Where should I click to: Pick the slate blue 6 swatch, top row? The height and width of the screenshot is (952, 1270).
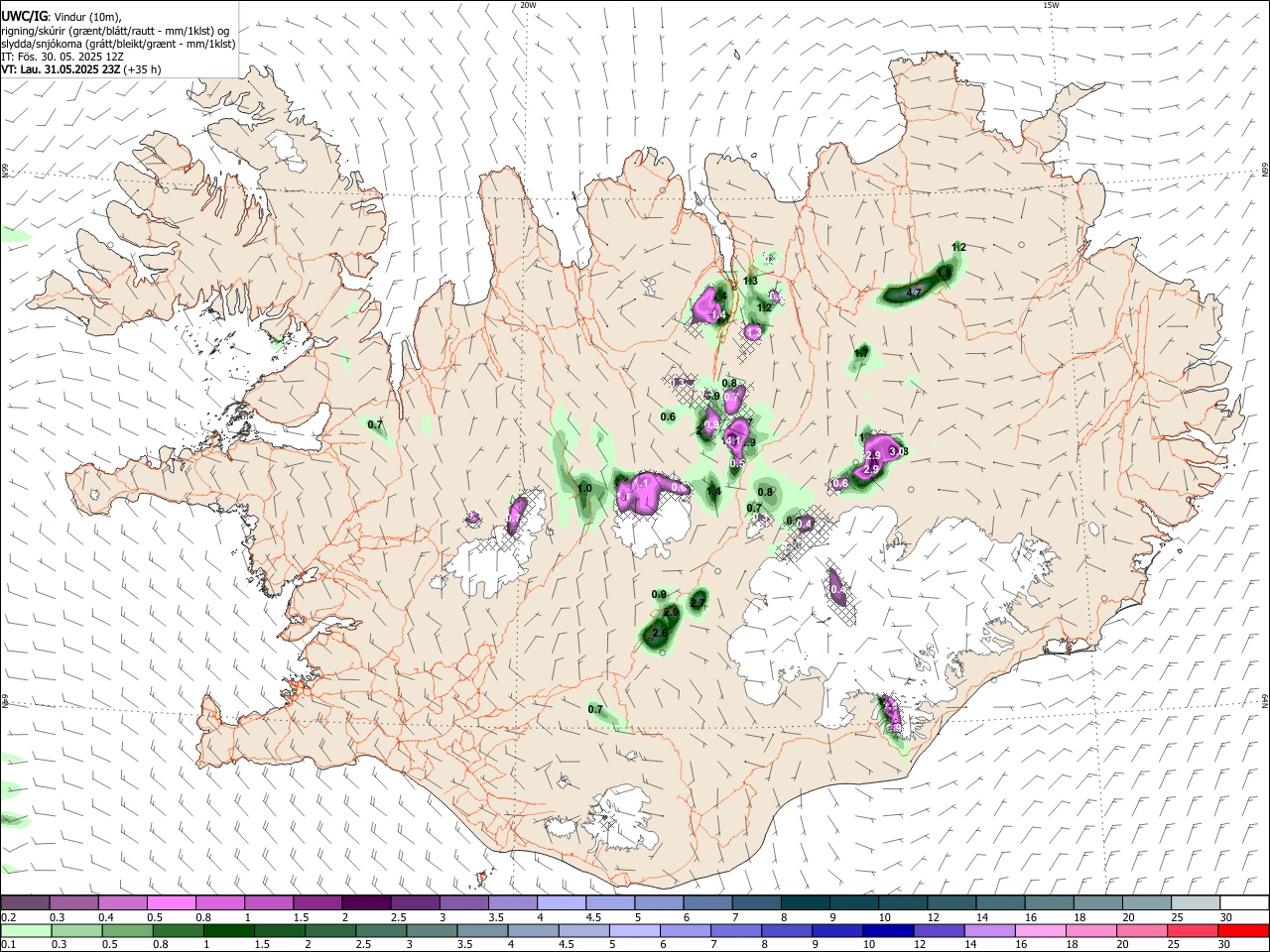pyautogui.click(x=707, y=902)
